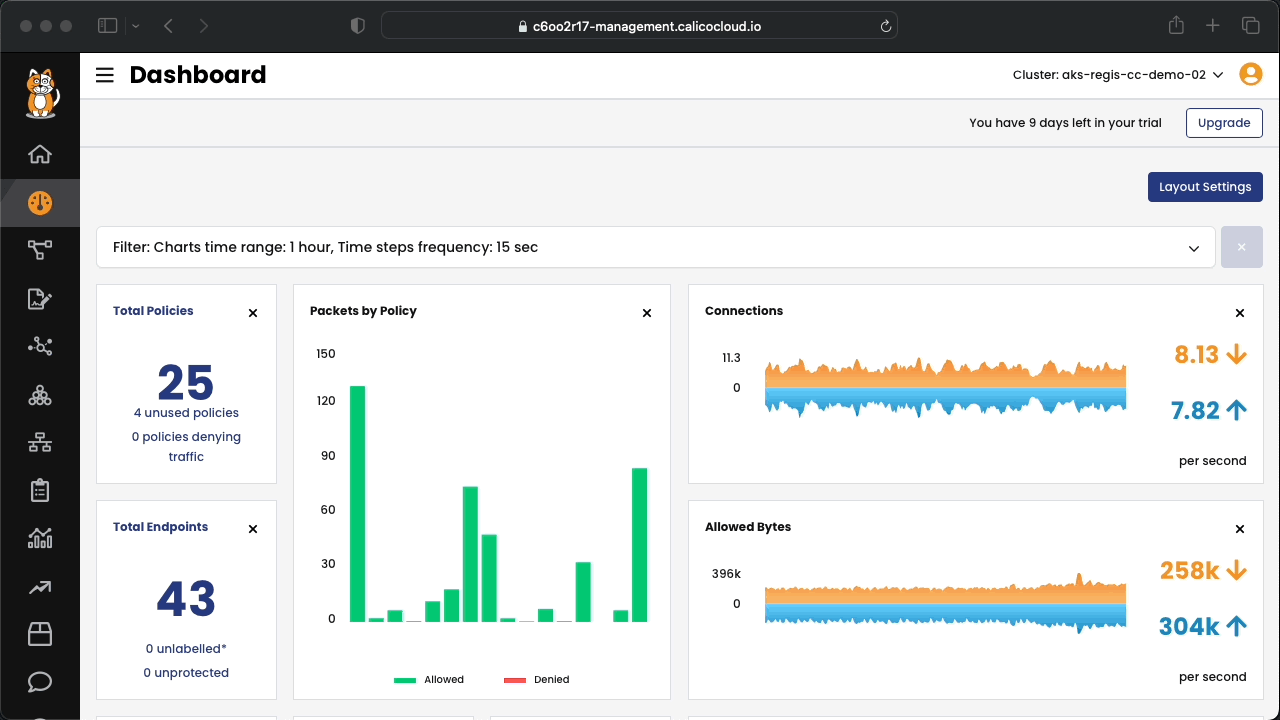Open Layout Settings
The image size is (1280, 720).
click(x=1205, y=187)
